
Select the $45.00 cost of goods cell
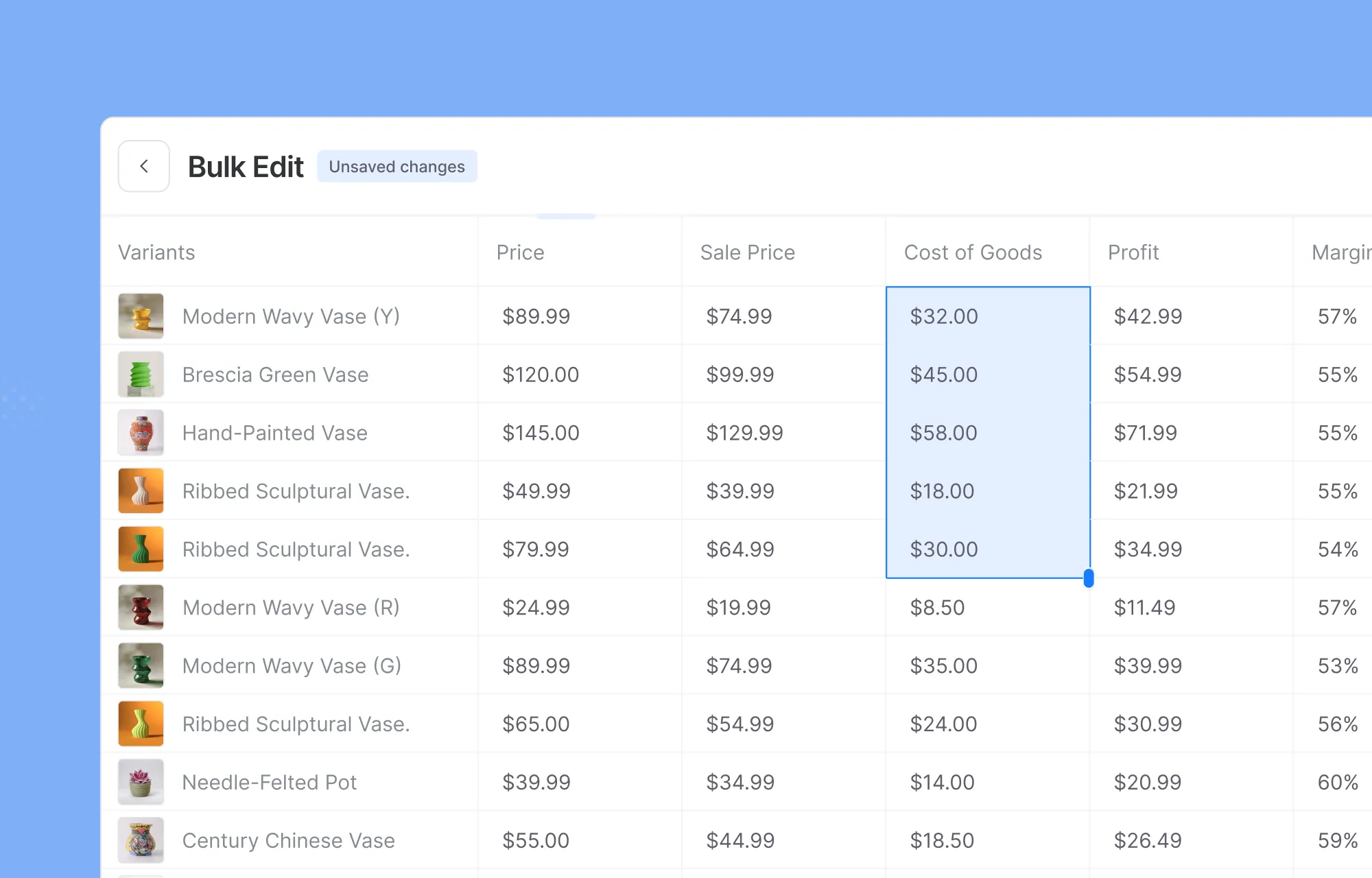(x=988, y=375)
